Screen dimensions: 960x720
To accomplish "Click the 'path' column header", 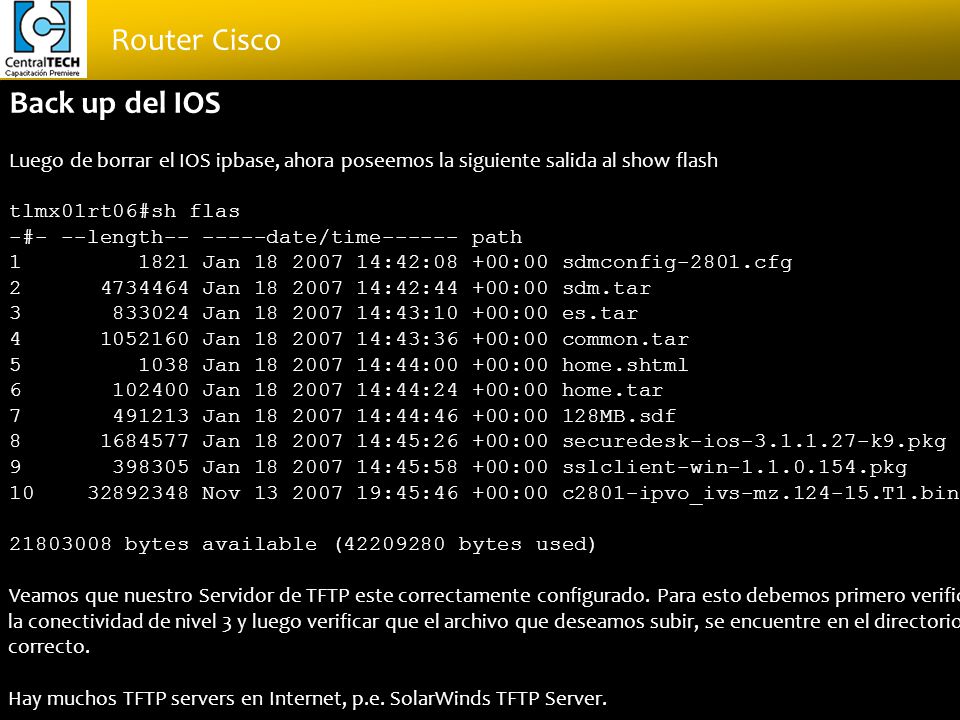I will 497,238.
